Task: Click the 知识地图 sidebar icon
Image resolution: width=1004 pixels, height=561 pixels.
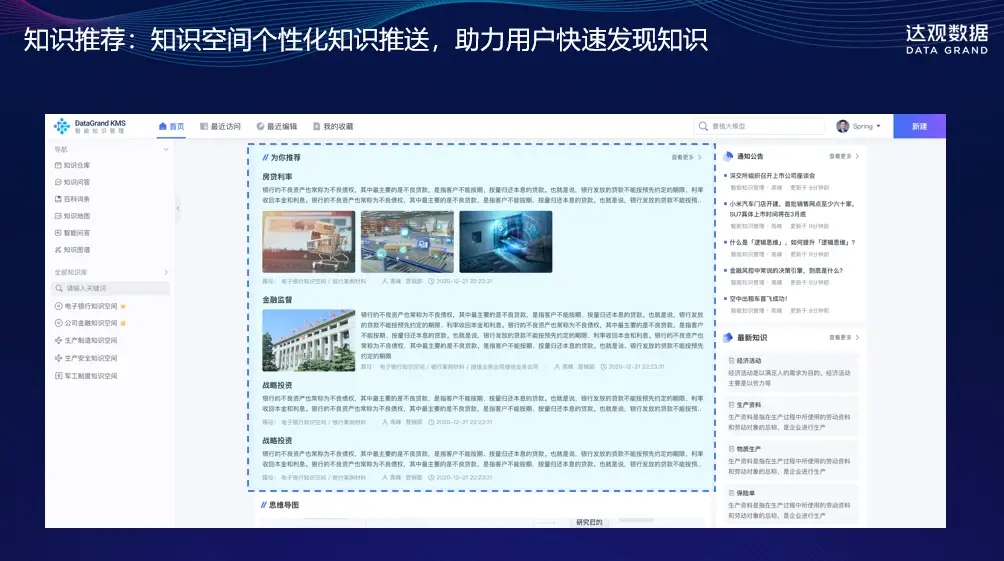Action: tap(58, 216)
